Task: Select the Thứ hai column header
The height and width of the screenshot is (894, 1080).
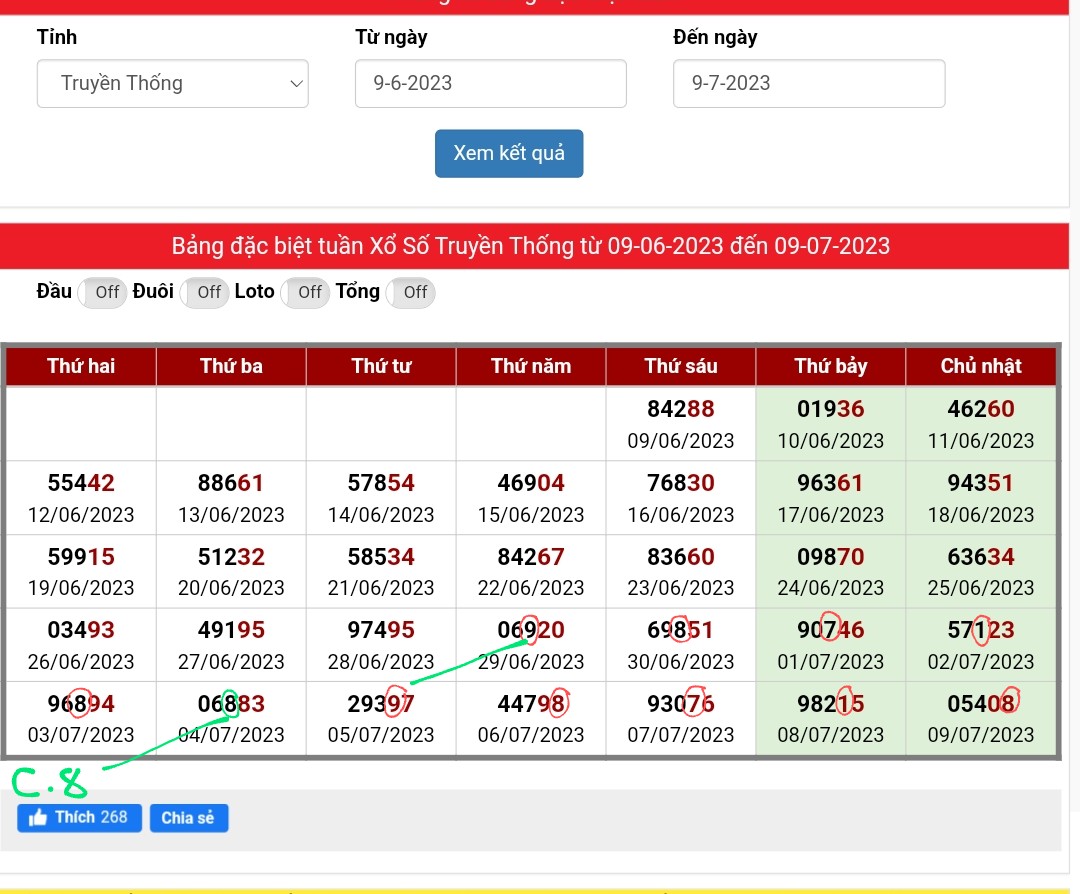Action: coord(81,366)
